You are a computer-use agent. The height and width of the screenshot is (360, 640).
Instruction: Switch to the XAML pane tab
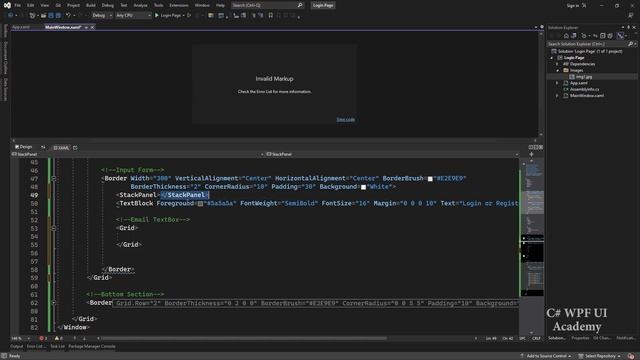coord(61,148)
